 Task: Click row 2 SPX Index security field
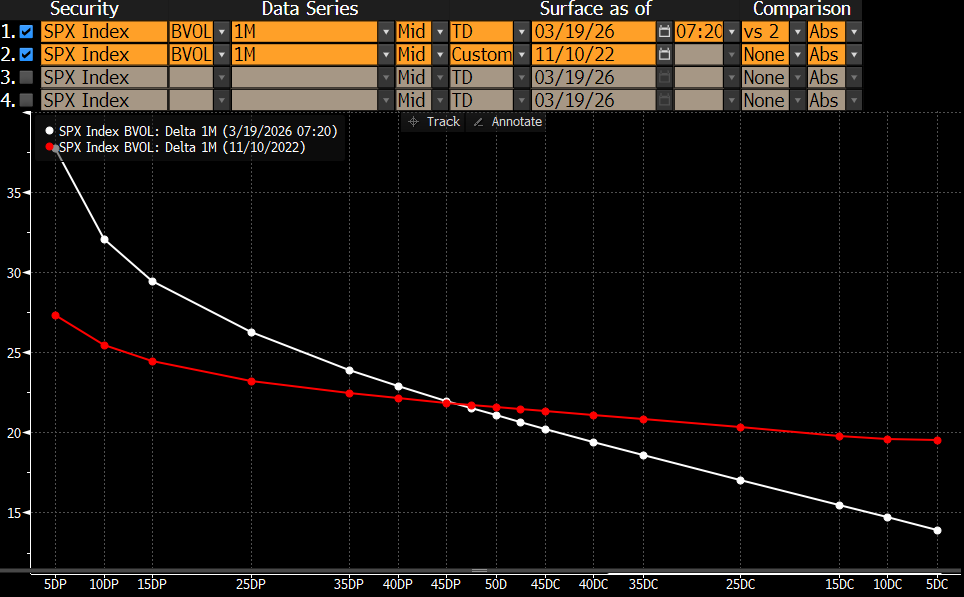click(x=104, y=54)
